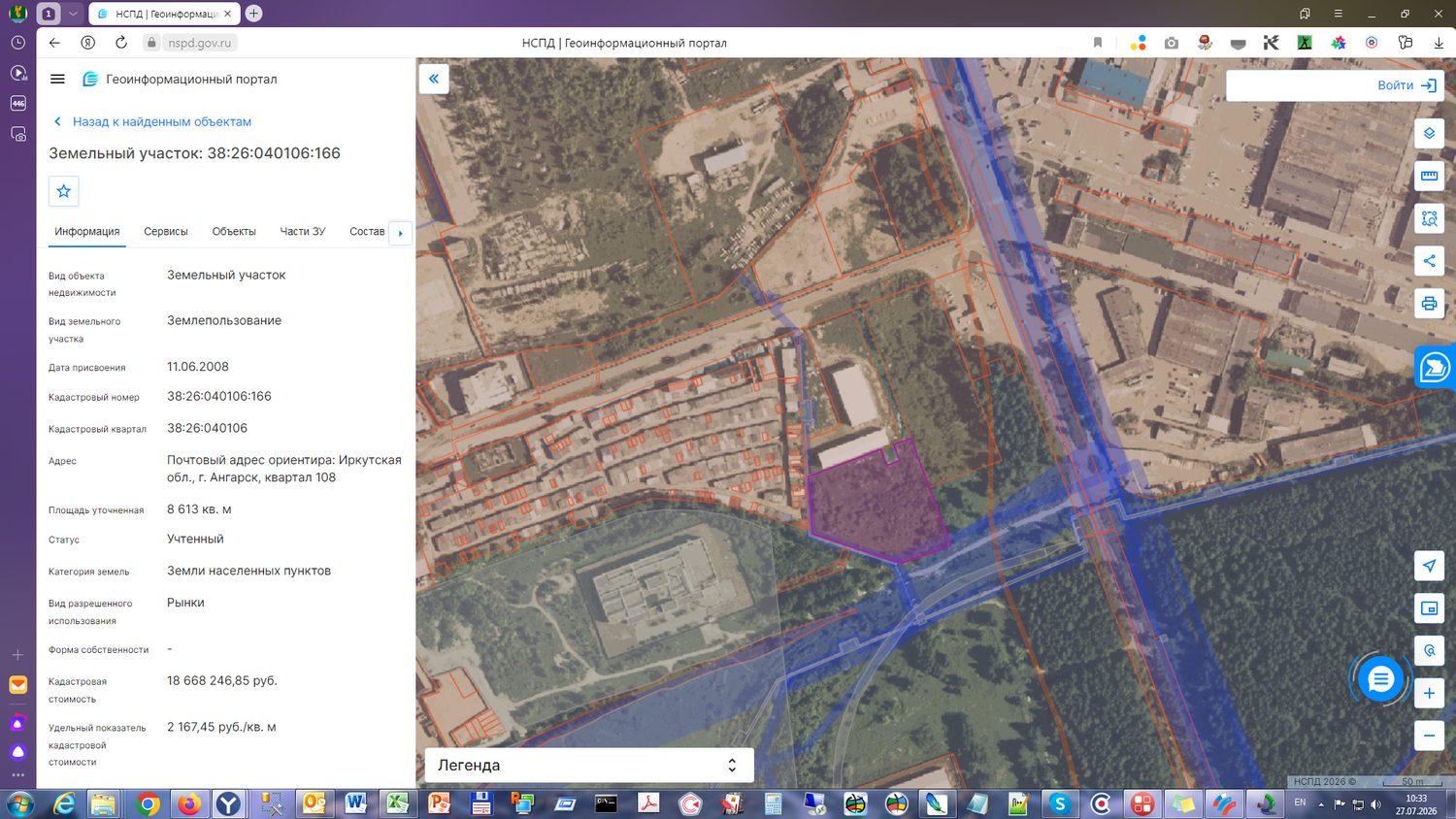Zoom in the map with plus
The width and height of the screenshot is (1456, 819).
(x=1429, y=693)
